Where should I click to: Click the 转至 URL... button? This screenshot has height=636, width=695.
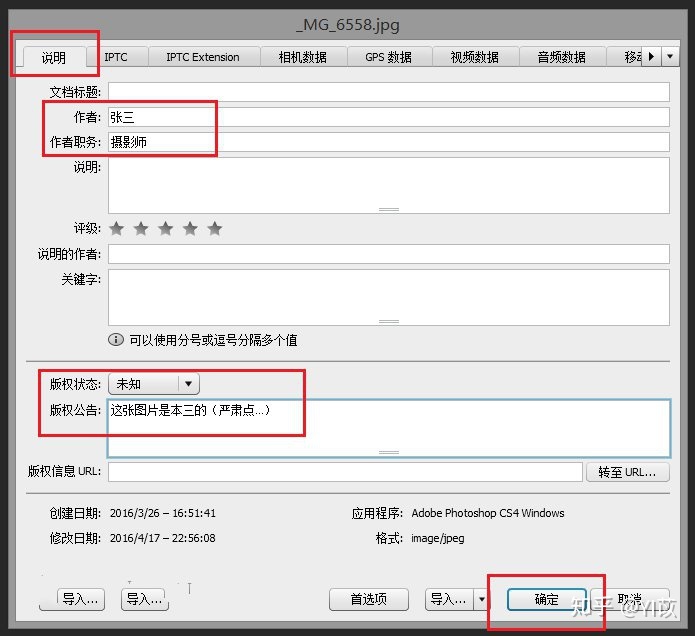click(627, 472)
